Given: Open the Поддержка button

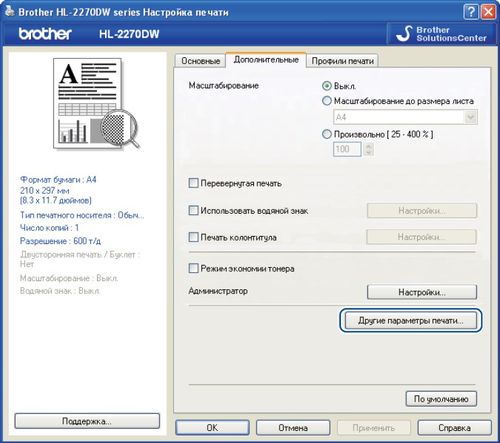Looking at the screenshot, I should pyautogui.click(x=87, y=421).
